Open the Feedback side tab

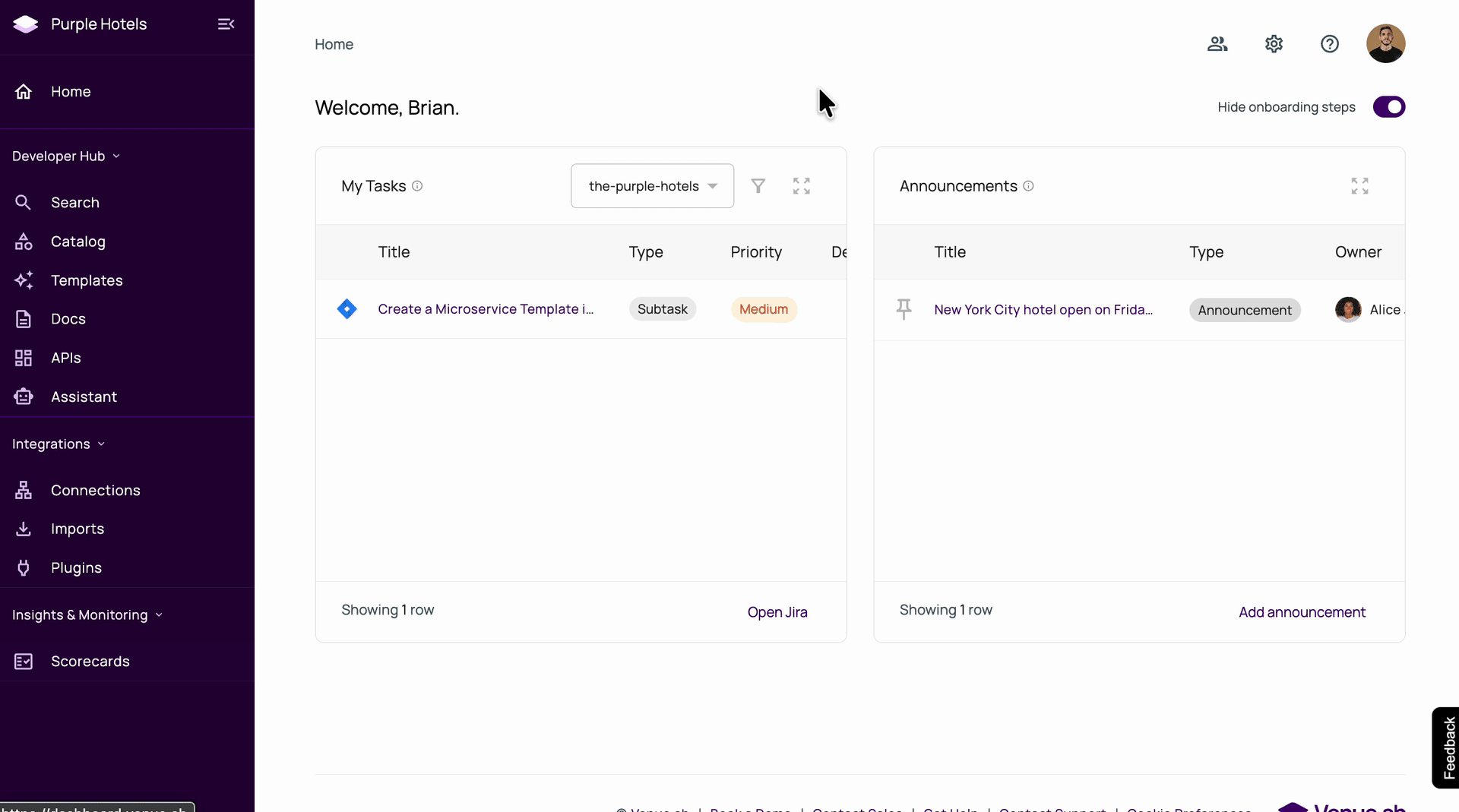1448,747
